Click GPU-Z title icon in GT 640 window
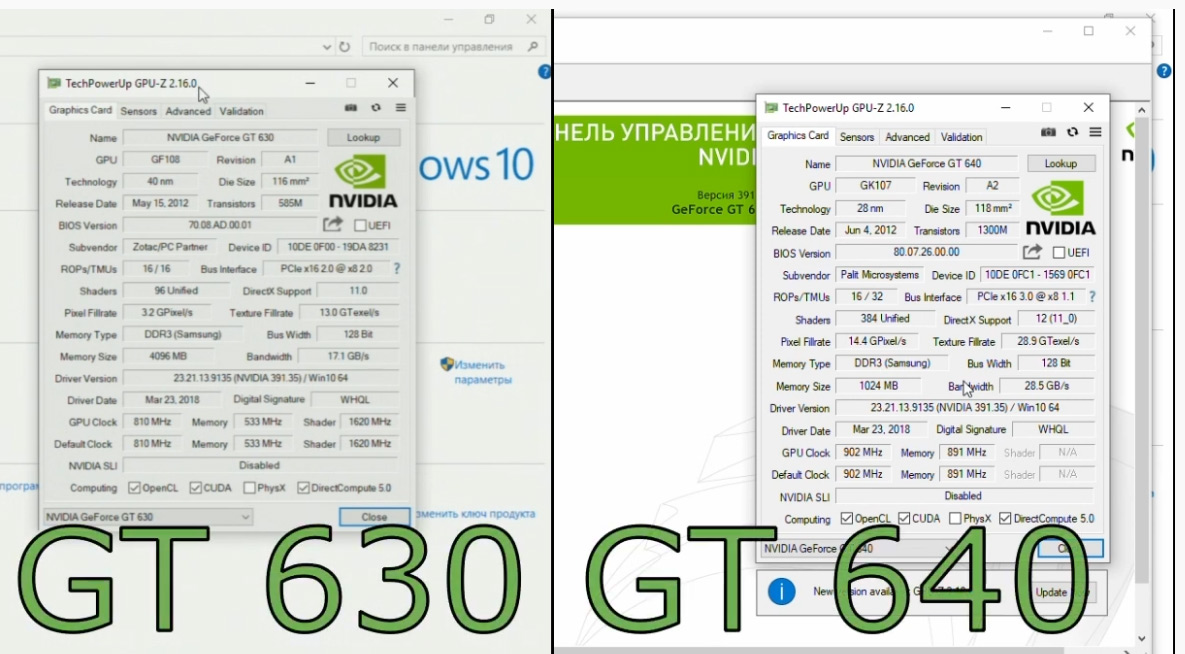 [771, 107]
